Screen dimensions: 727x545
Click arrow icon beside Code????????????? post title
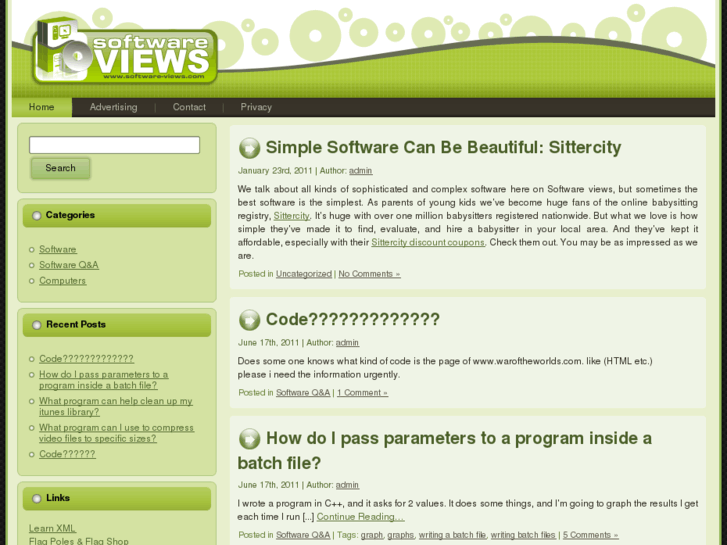point(249,320)
